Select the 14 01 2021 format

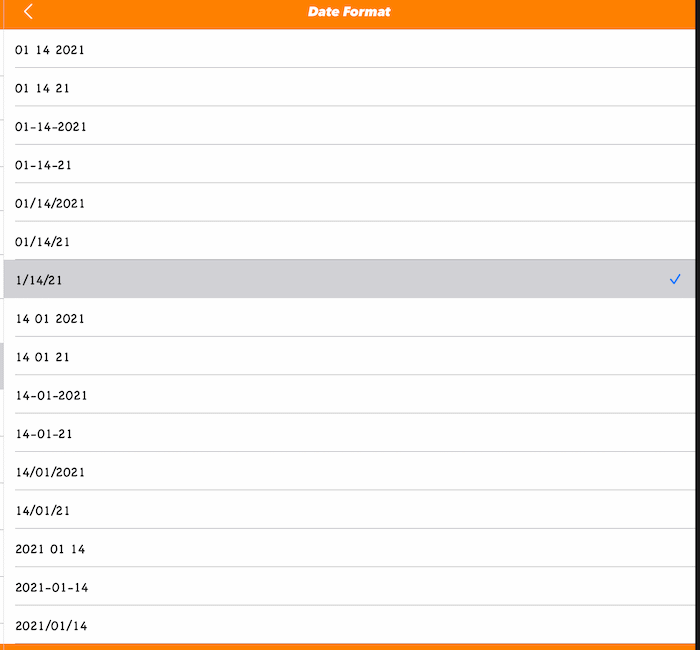pyautogui.click(x=349, y=318)
